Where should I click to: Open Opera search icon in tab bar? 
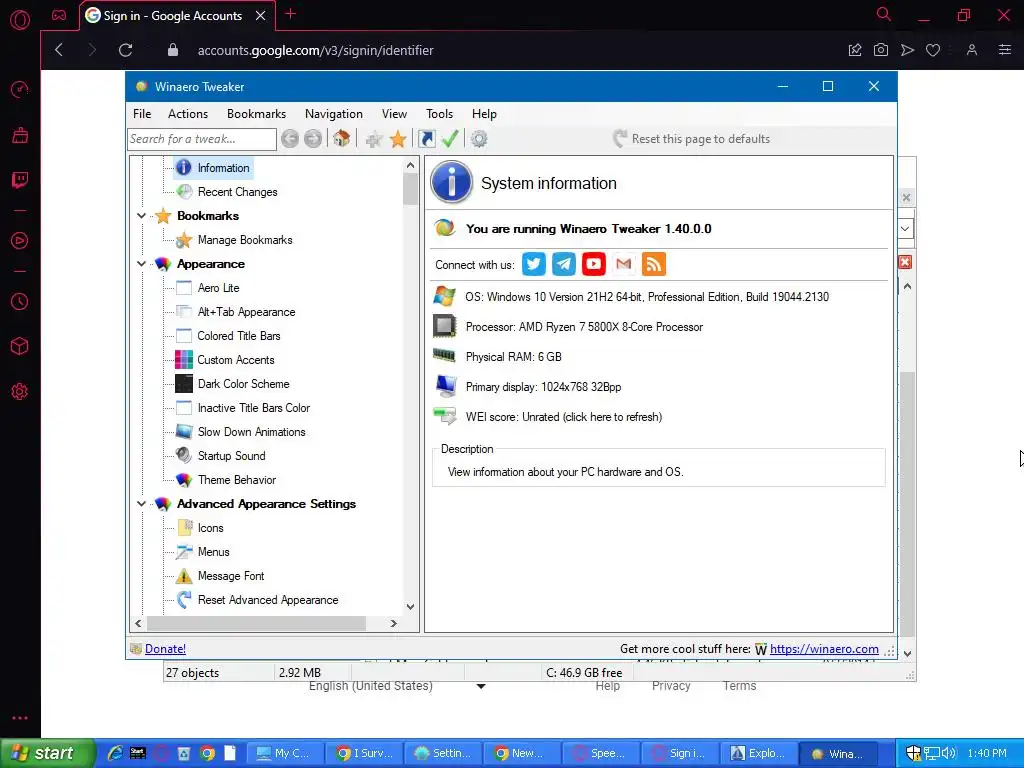pos(884,14)
